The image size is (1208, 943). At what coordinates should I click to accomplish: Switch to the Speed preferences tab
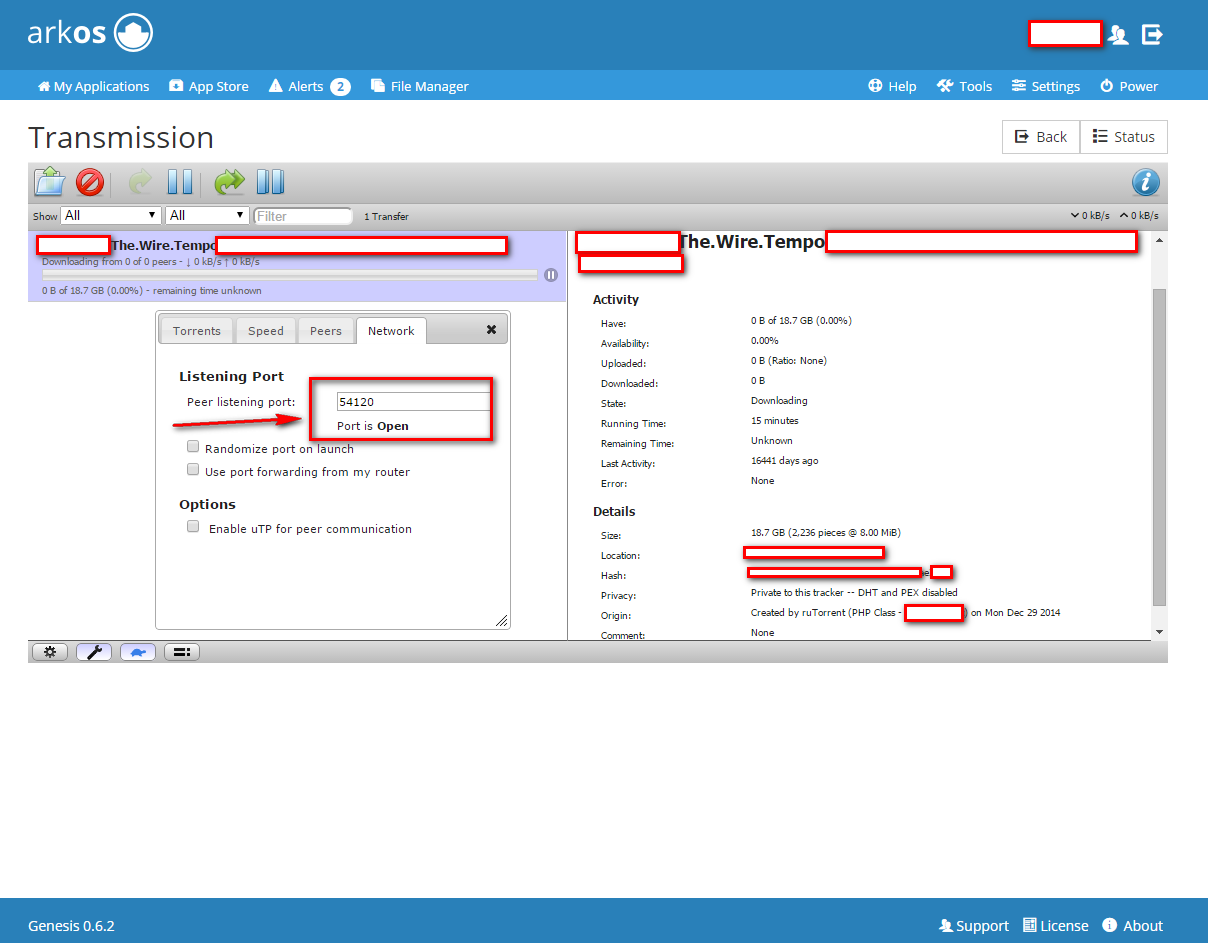tap(266, 331)
